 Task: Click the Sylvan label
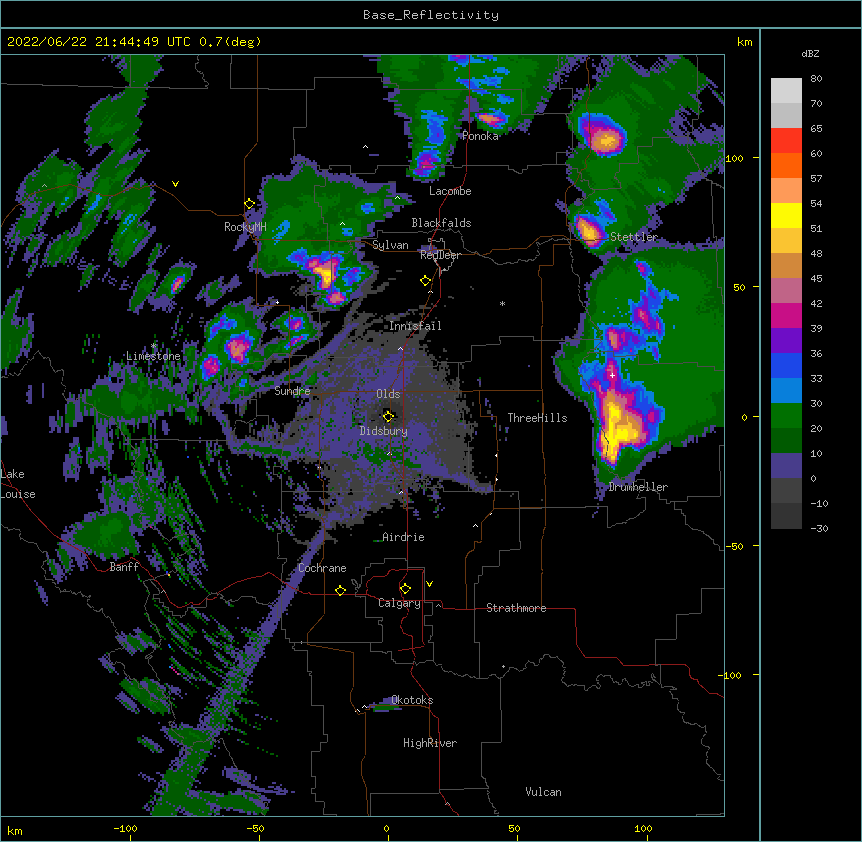click(390, 245)
